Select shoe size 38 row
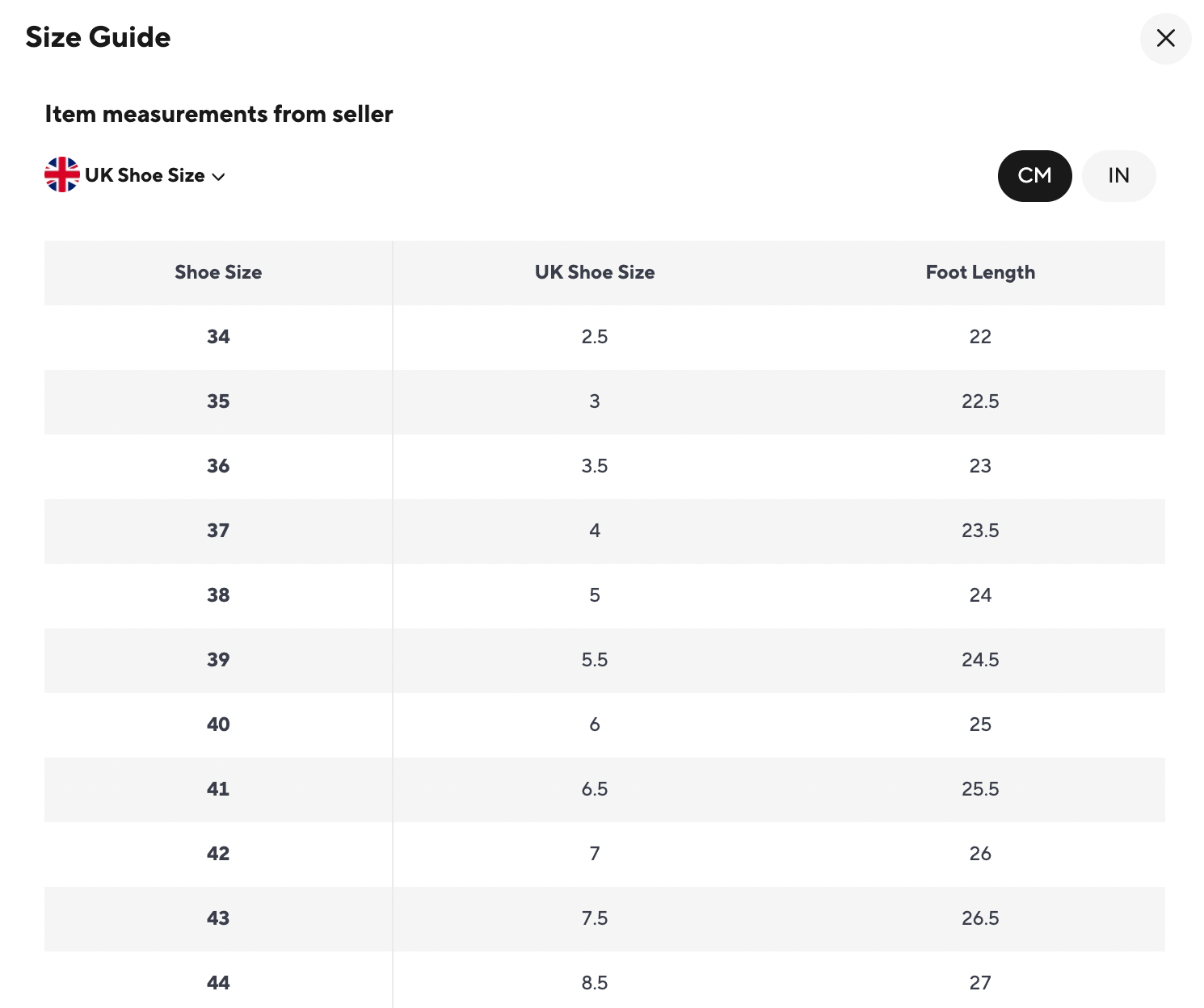Viewport: 1204px width, 1008px height. pos(218,595)
